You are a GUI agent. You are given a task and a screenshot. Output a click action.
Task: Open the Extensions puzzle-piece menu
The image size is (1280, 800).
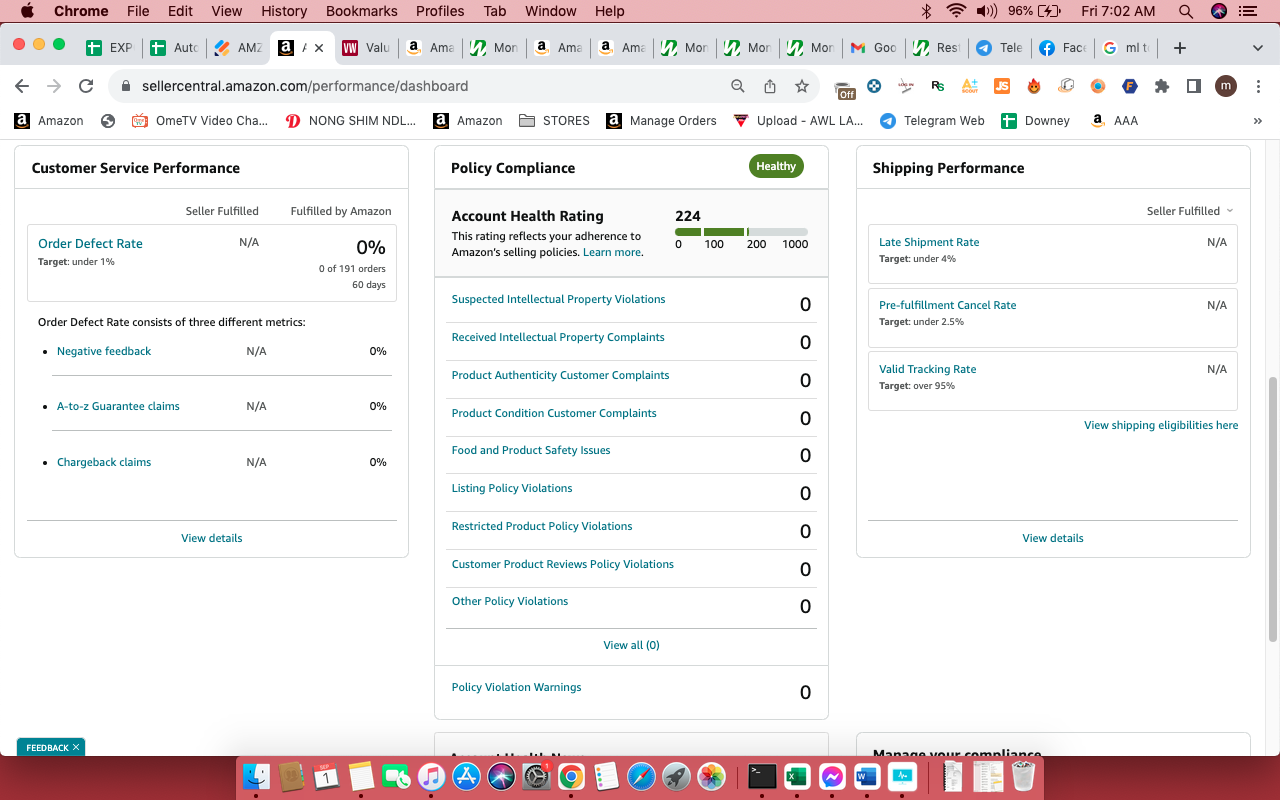1162,86
